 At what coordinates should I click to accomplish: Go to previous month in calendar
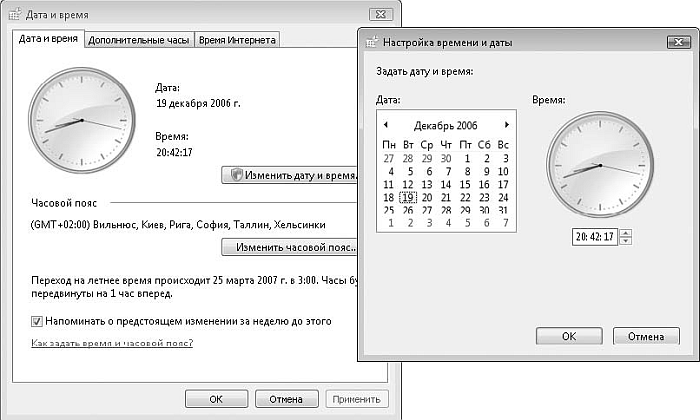click(385, 125)
